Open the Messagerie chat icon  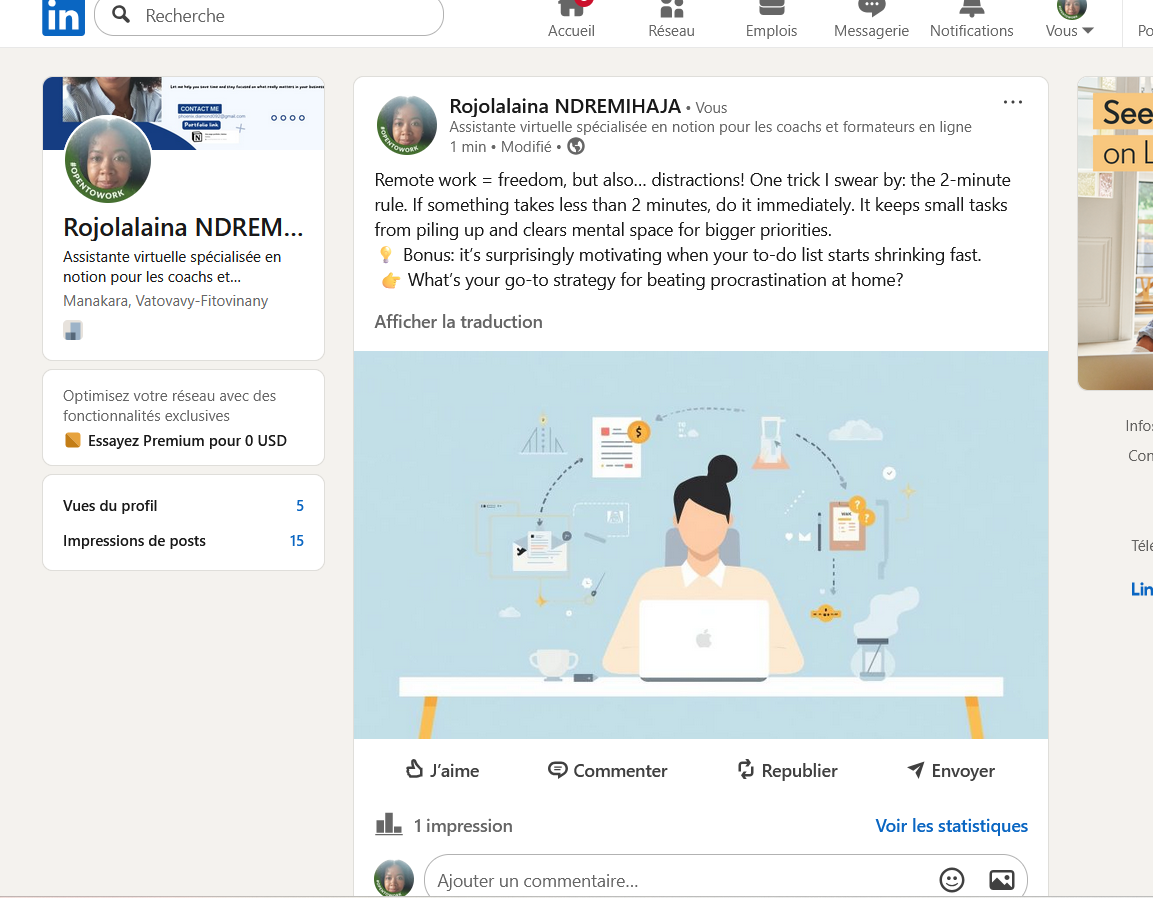(871, 10)
